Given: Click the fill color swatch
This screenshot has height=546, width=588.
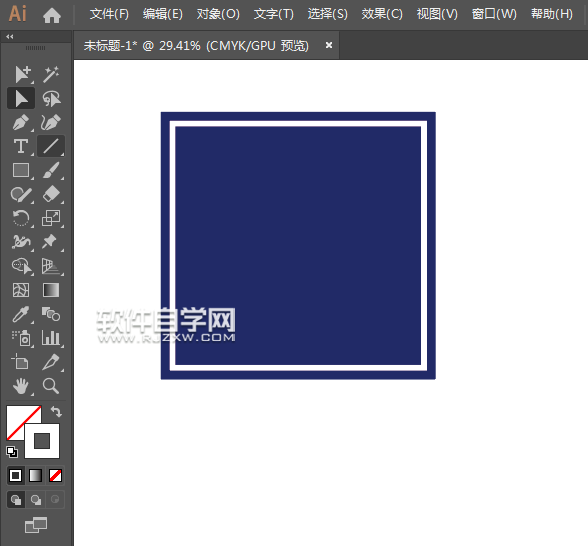Looking at the screenshot, I should pyautogui.click(x=23, y=422).
